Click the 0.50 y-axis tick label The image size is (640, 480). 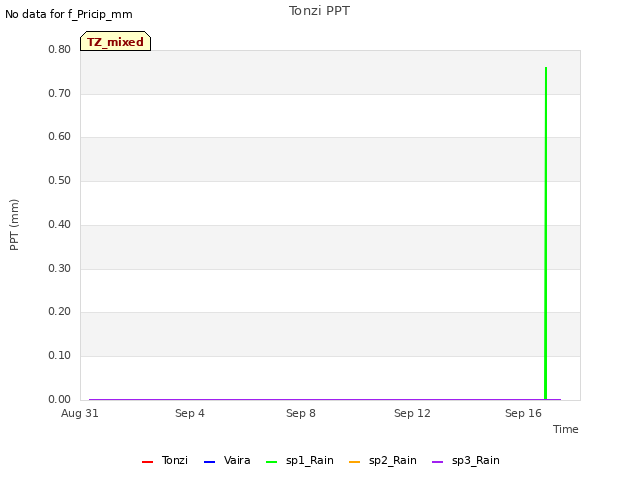click(60, 180)
